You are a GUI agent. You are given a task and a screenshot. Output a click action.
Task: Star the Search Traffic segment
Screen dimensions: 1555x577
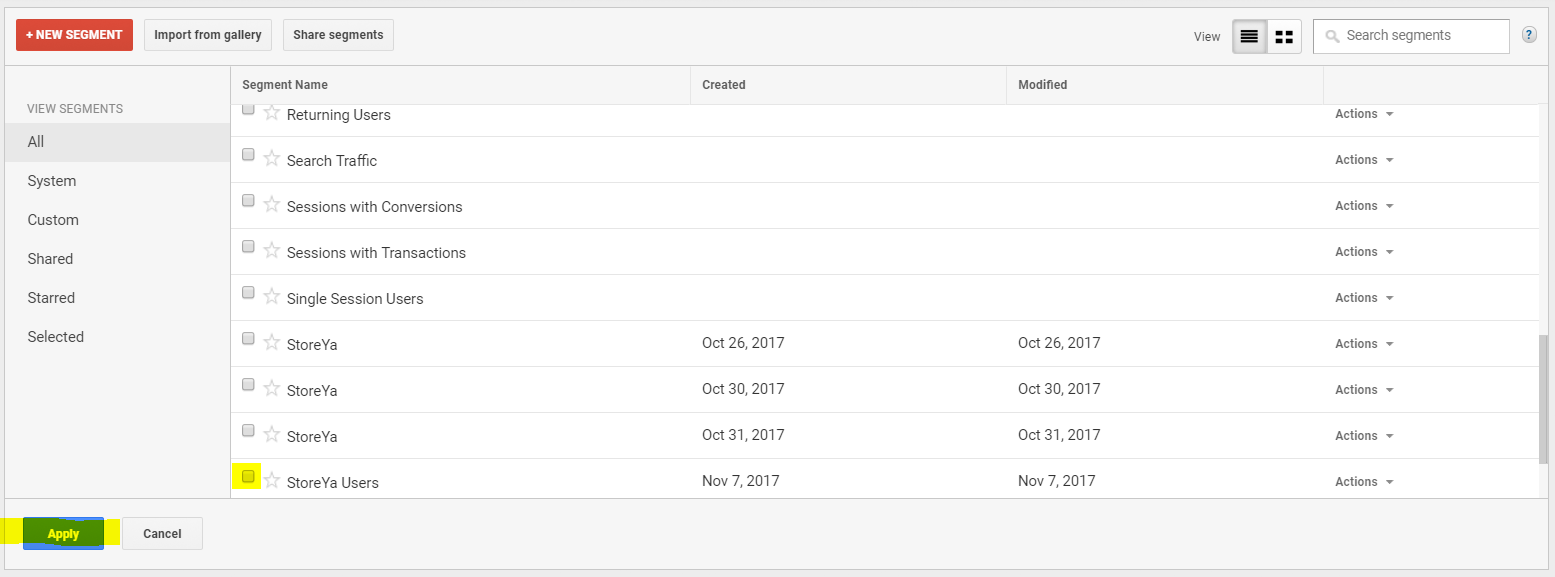271,158
